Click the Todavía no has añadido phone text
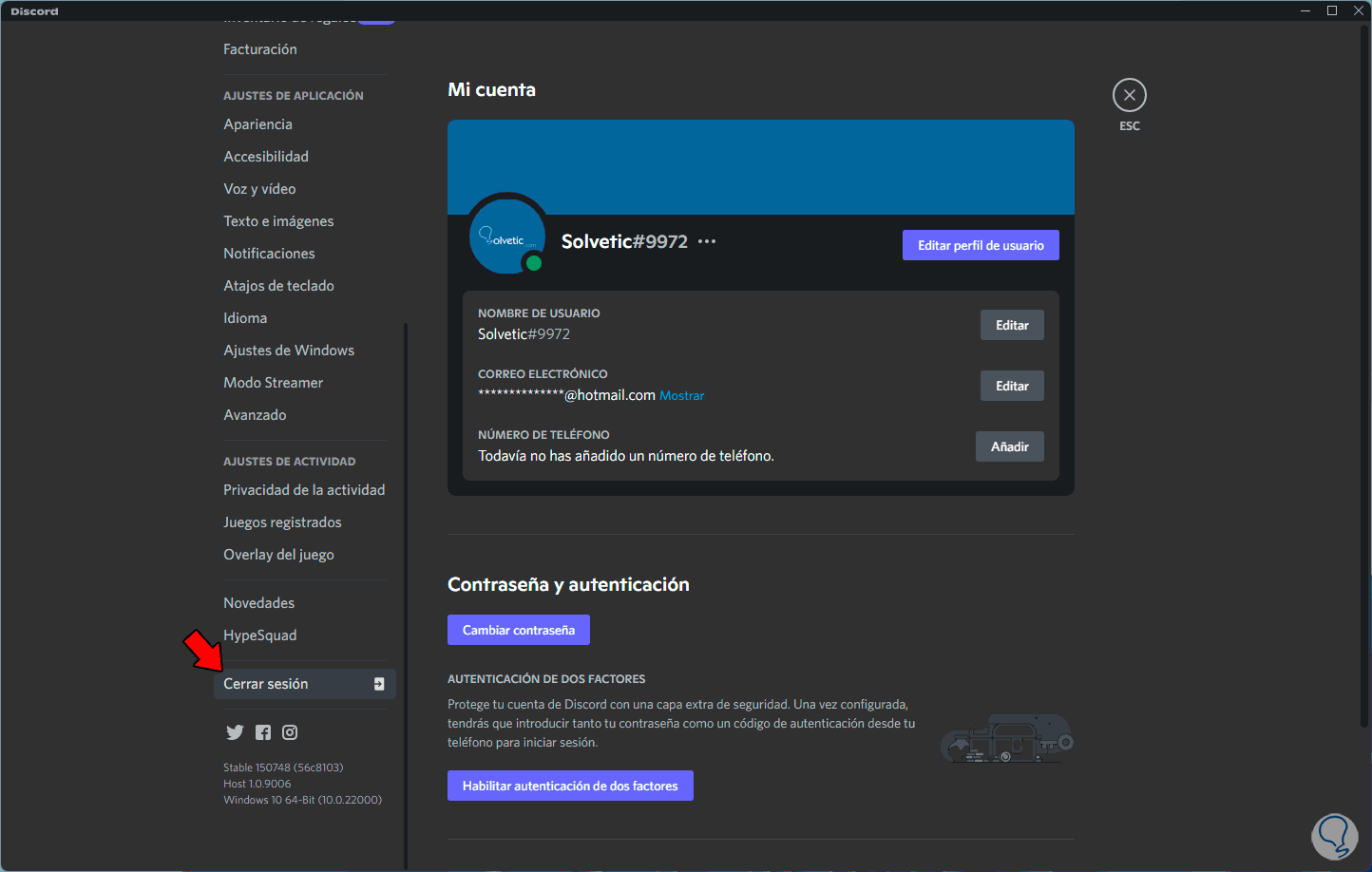This screenshot has height=872, width=1372. 626,456
